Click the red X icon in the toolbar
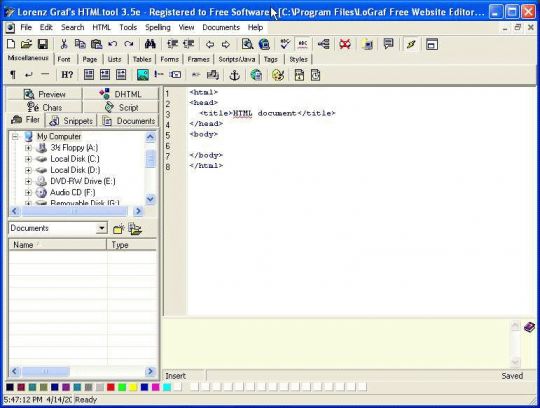 coord(345,44)
